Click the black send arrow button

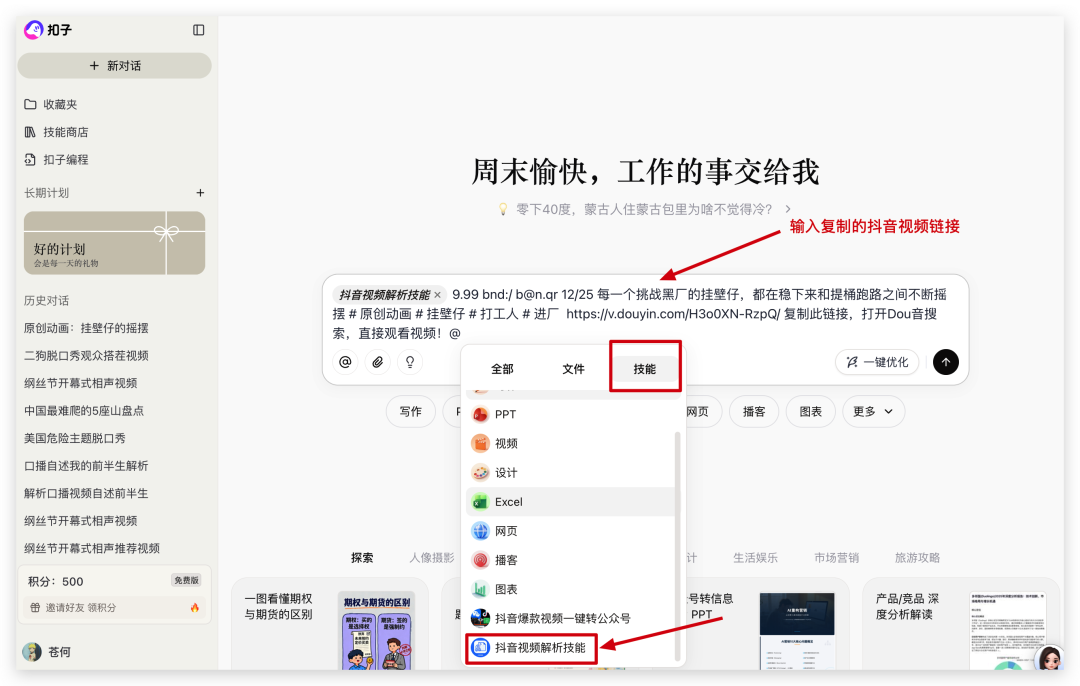[945, 362]
